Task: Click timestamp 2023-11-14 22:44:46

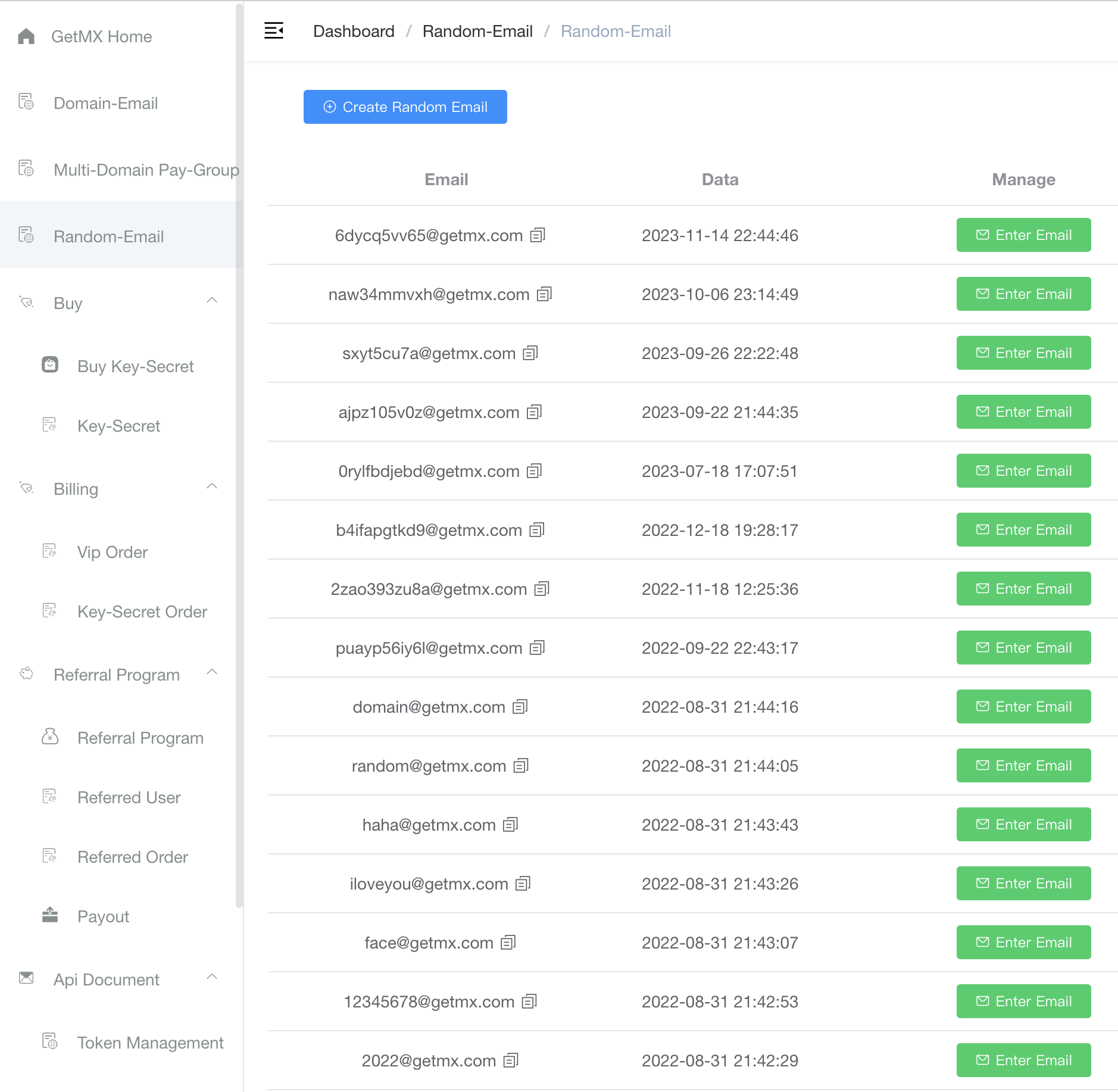Action: pyautogui.click(x=720, y=235)
